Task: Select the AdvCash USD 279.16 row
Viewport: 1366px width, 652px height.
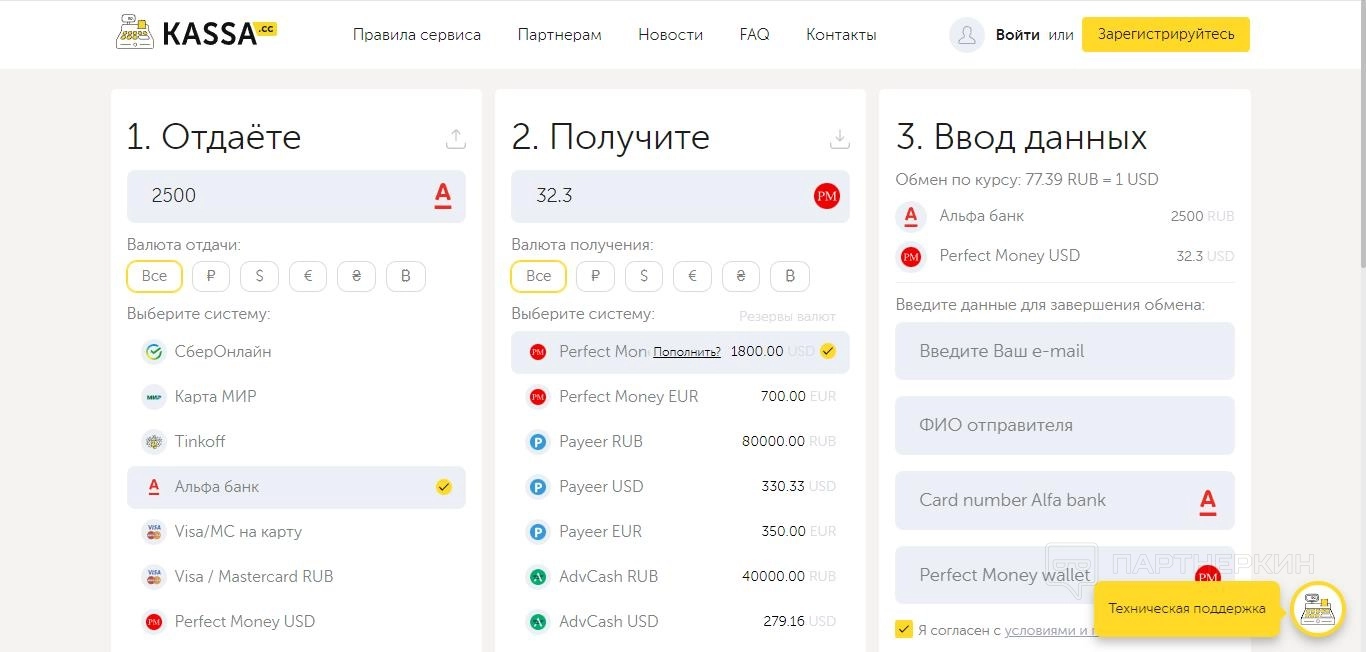Action: [680, 622]
